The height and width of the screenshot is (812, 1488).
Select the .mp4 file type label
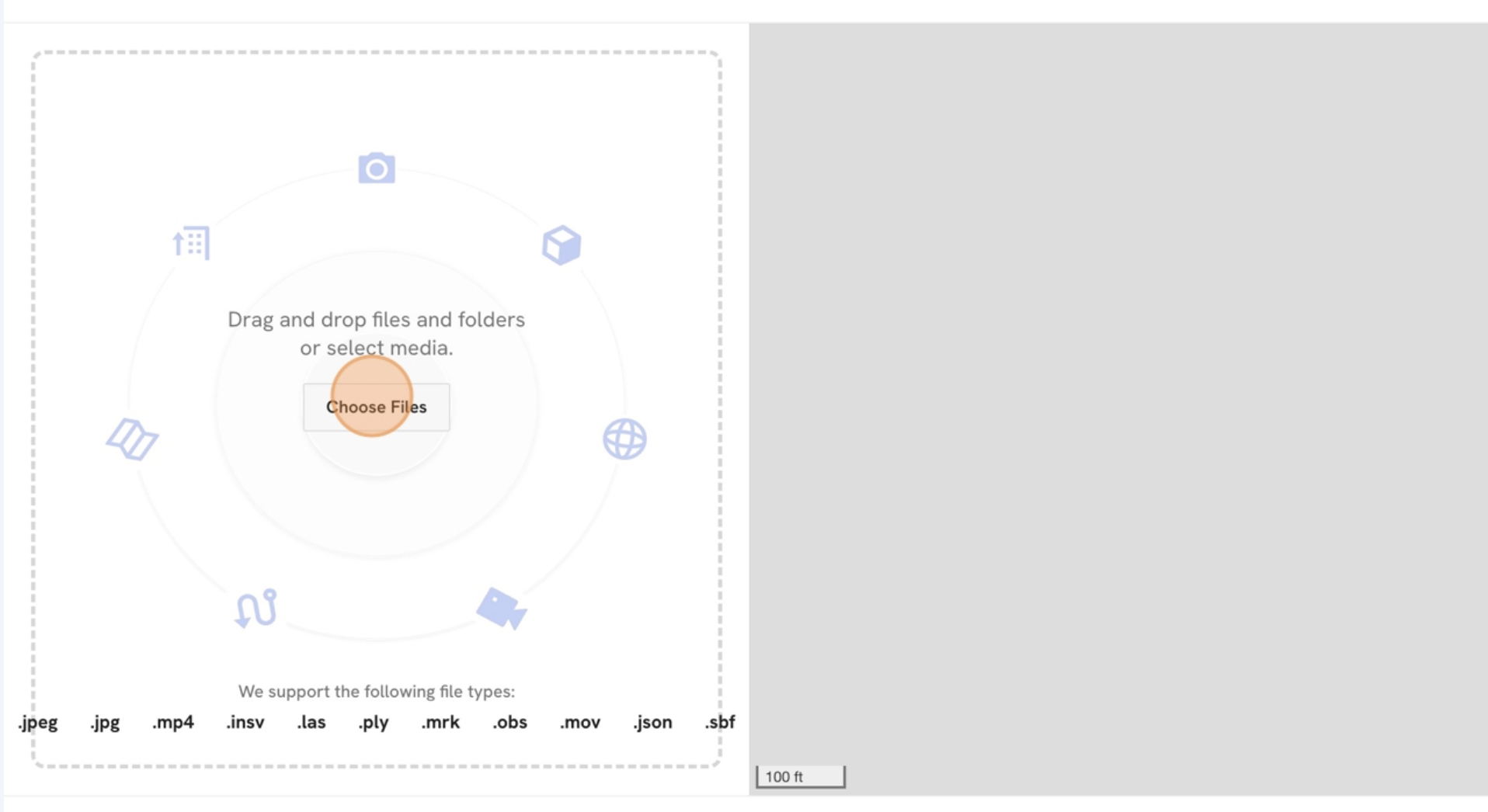point(173,723)
